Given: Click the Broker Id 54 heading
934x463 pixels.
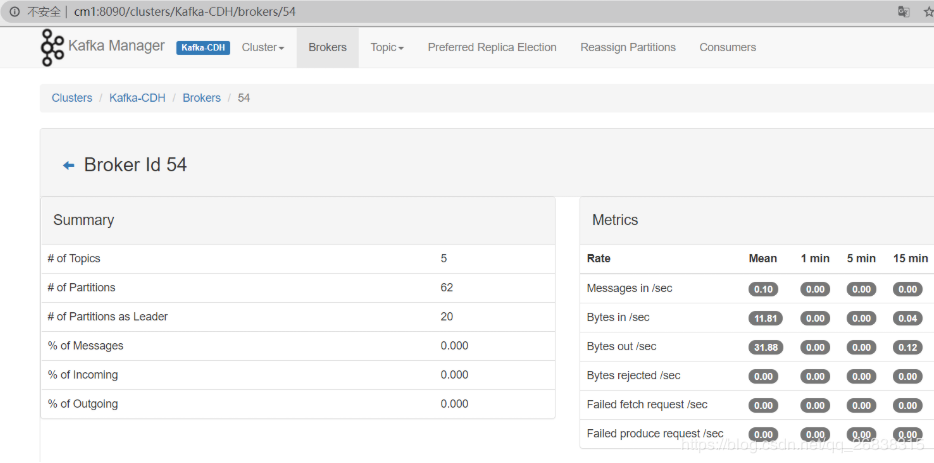Looking at the screenshot, I should pos(135,165).
